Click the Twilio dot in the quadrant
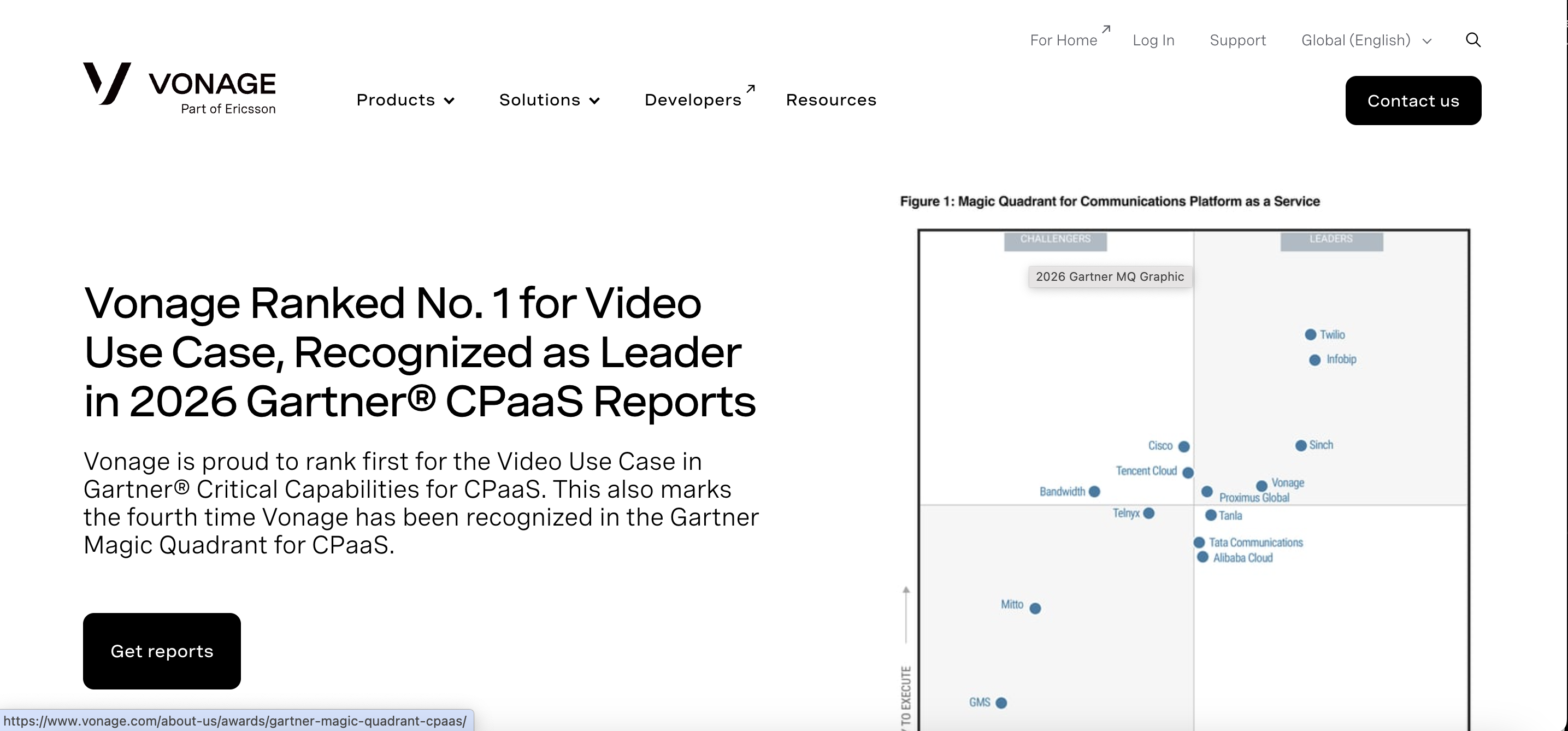1568x731 pixels. (1311, 335)
